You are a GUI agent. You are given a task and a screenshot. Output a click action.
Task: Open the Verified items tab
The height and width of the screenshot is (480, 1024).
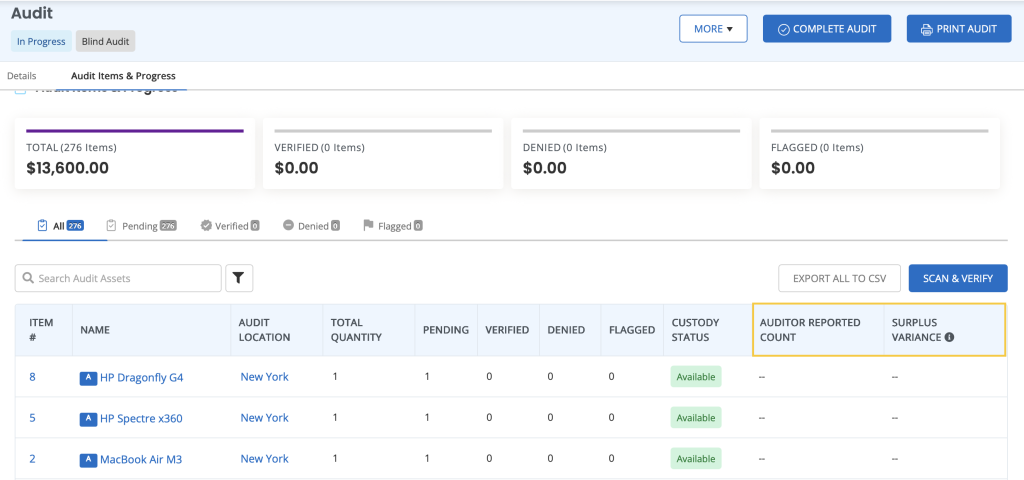coord(230,226)
